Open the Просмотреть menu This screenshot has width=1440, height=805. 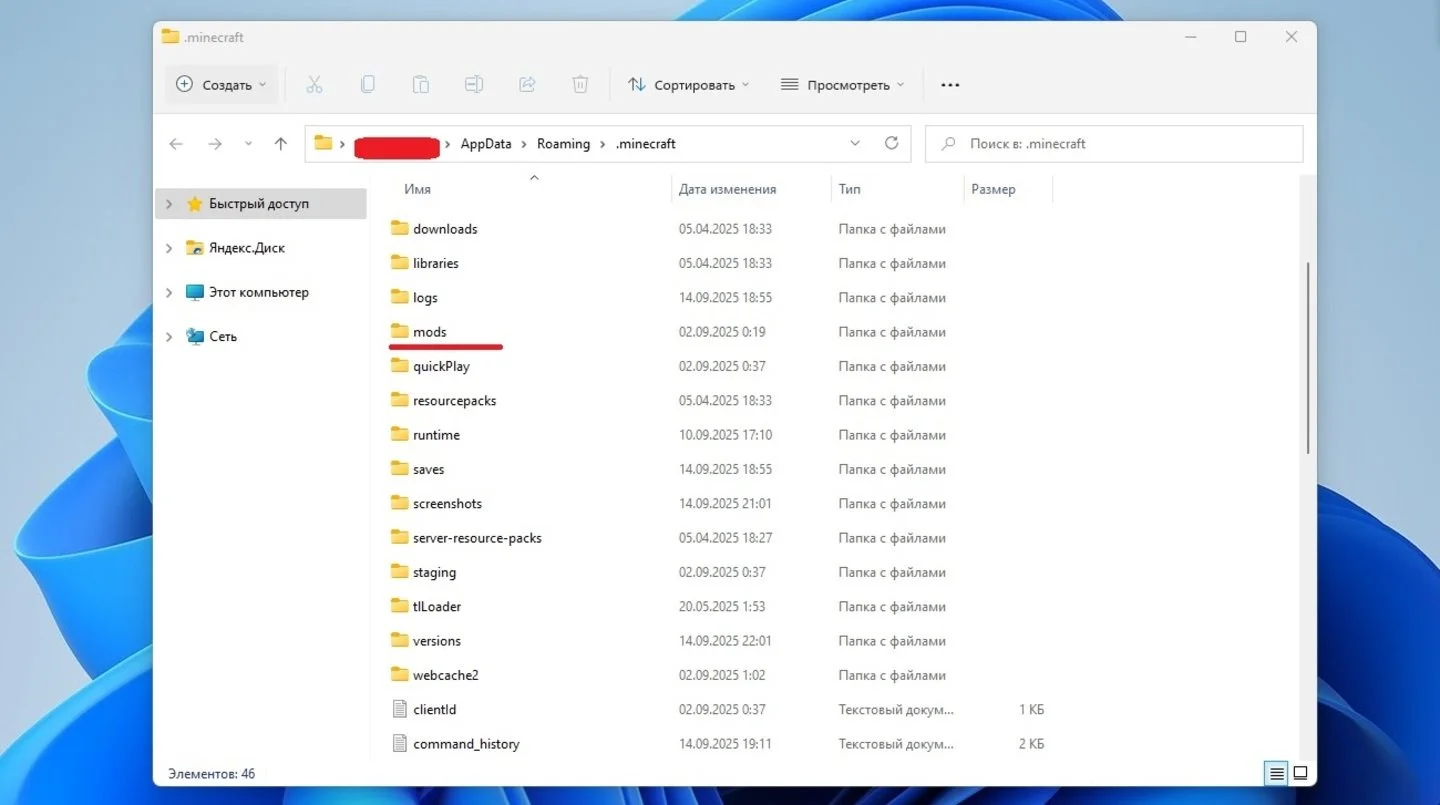[841, 85]
